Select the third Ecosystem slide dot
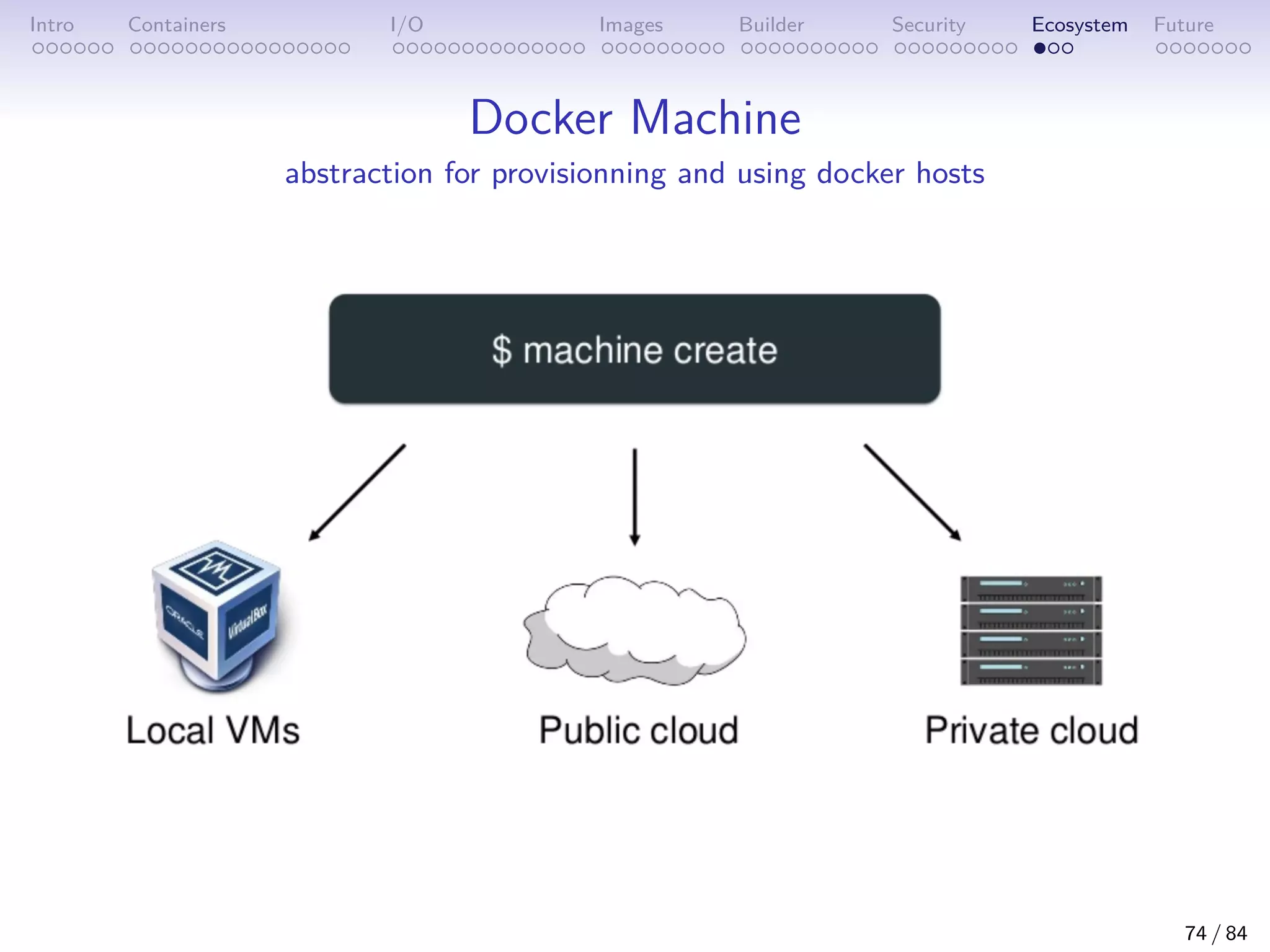Screen dimensions: 1270x952 click(x=1067, y=48)
